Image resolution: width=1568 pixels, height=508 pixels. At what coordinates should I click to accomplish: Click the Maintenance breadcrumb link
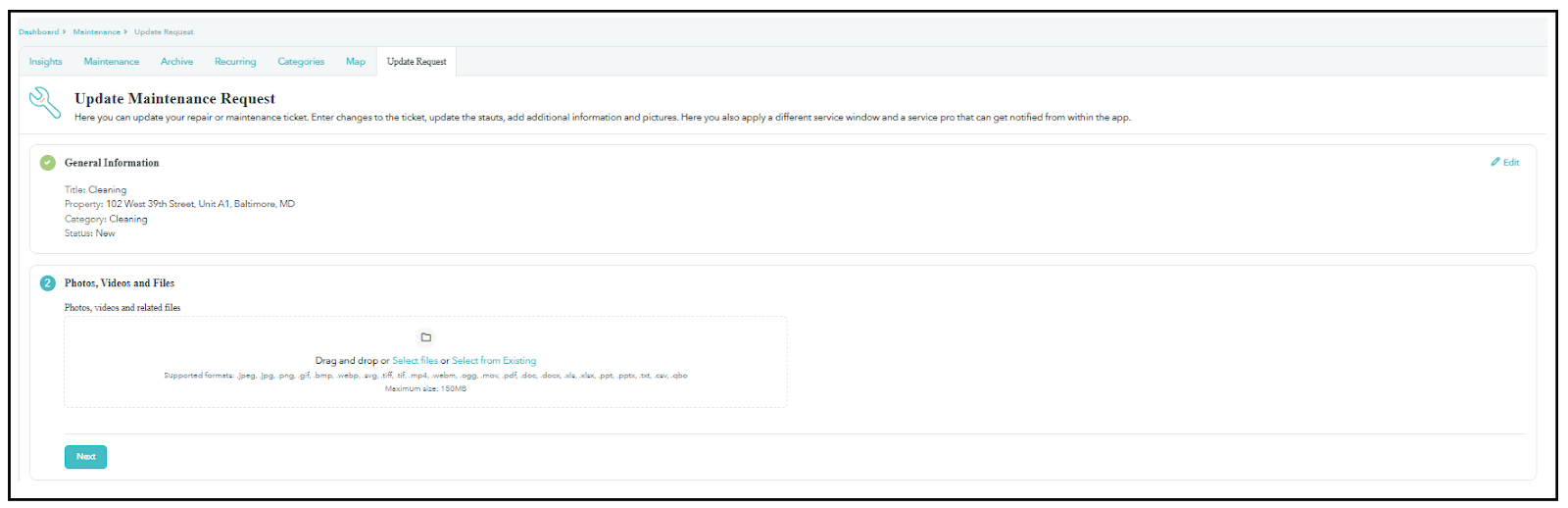[97, 32]
